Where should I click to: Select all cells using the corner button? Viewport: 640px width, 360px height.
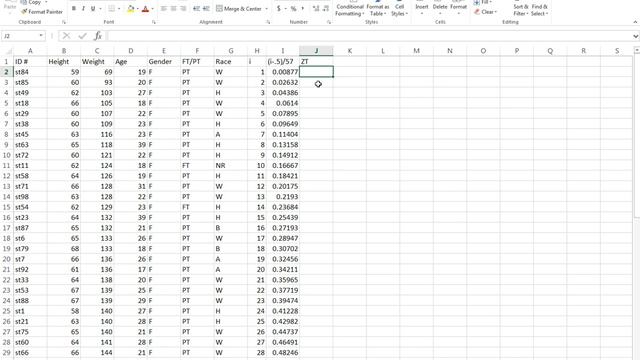7,51
